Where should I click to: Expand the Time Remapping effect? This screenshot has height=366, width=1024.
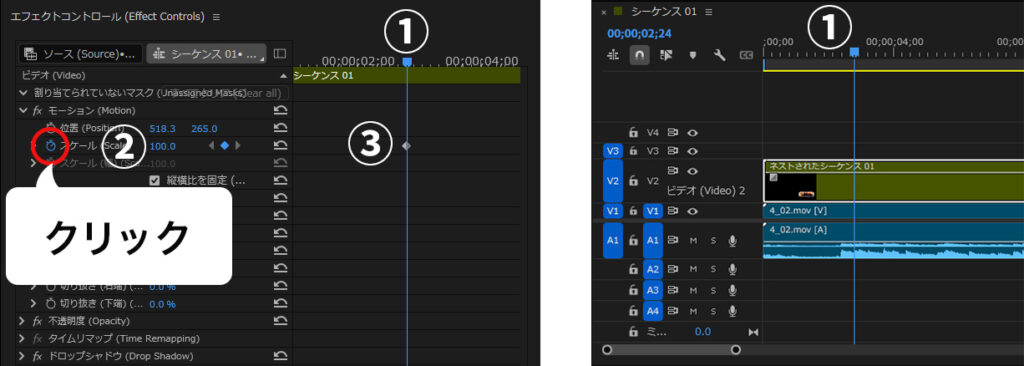[x=22, y=339]
